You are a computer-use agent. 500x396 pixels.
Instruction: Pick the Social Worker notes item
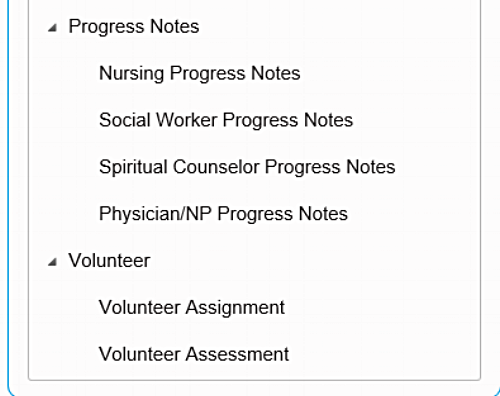pyautogui.click(x=226, y=120)
